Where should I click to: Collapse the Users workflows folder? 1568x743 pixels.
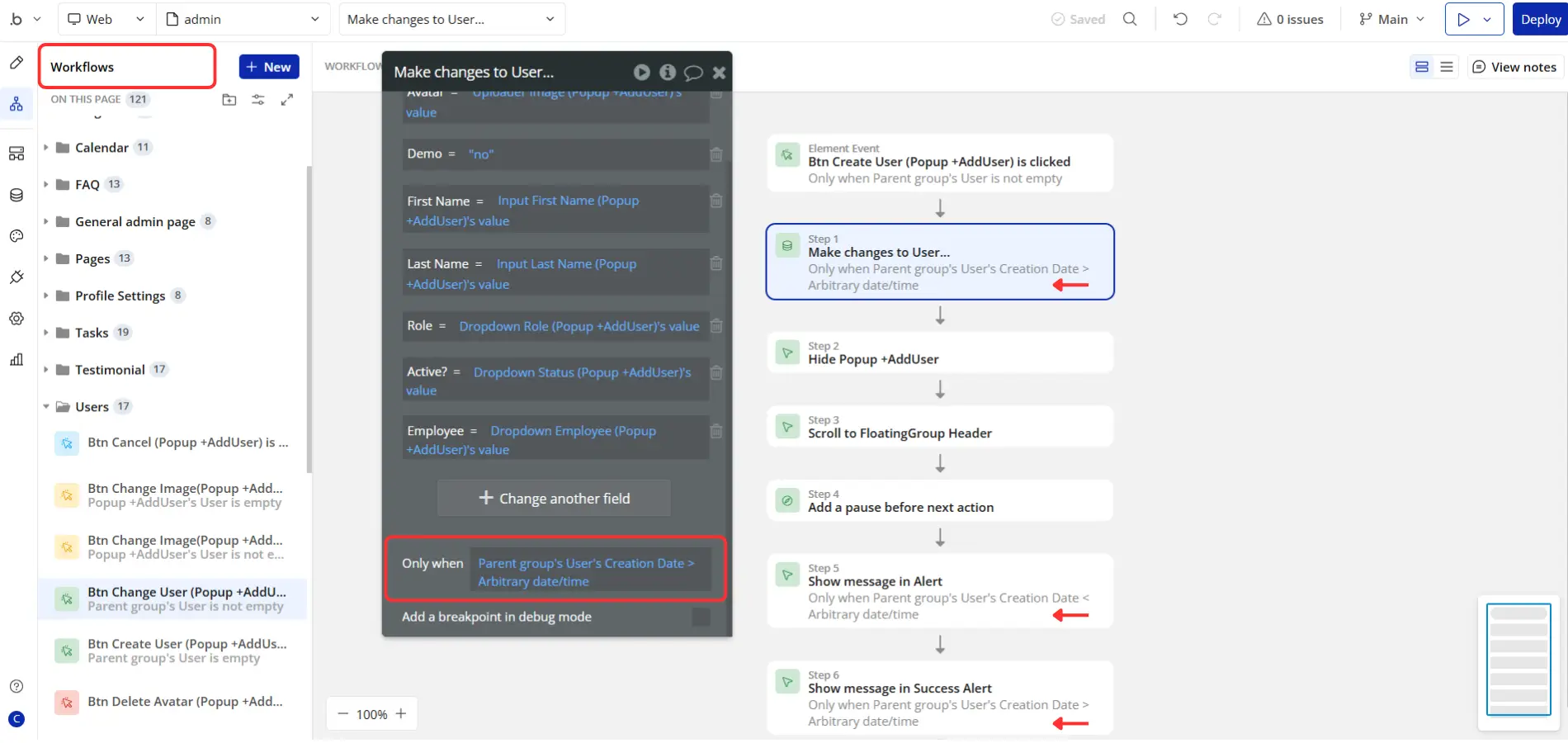point(46,407)
